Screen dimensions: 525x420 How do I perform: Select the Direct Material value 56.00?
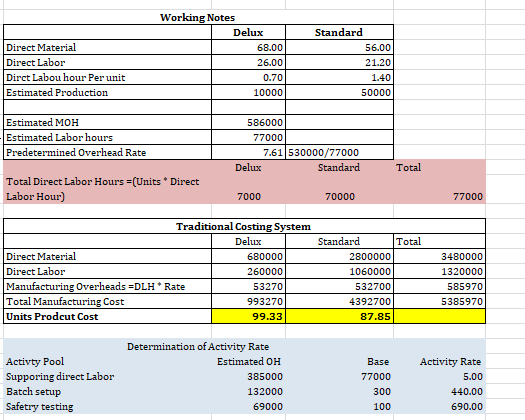pyautogui.click(x=378, y=48)
